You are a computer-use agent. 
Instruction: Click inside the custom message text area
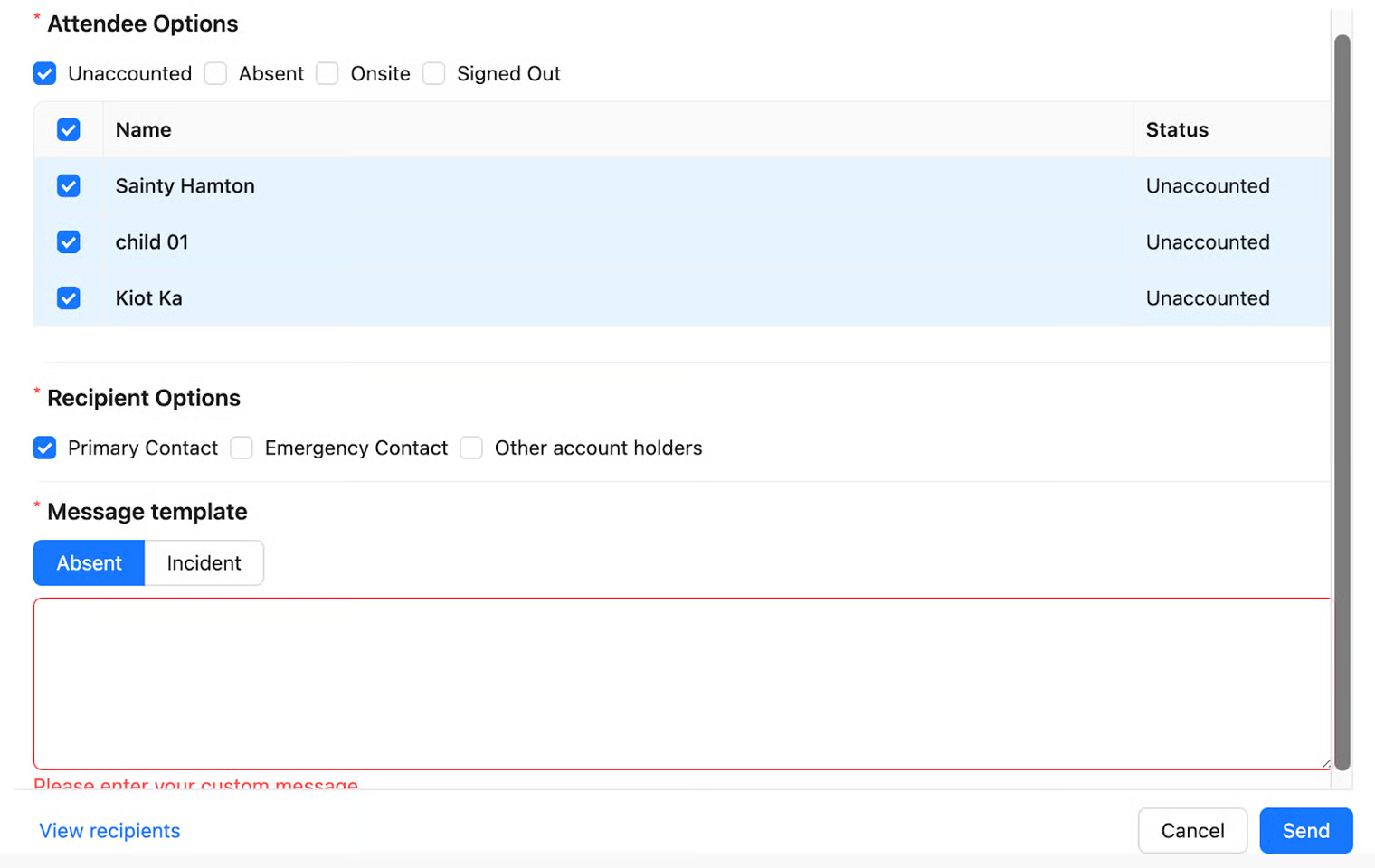pyautogui.click(x=680, y=683)
